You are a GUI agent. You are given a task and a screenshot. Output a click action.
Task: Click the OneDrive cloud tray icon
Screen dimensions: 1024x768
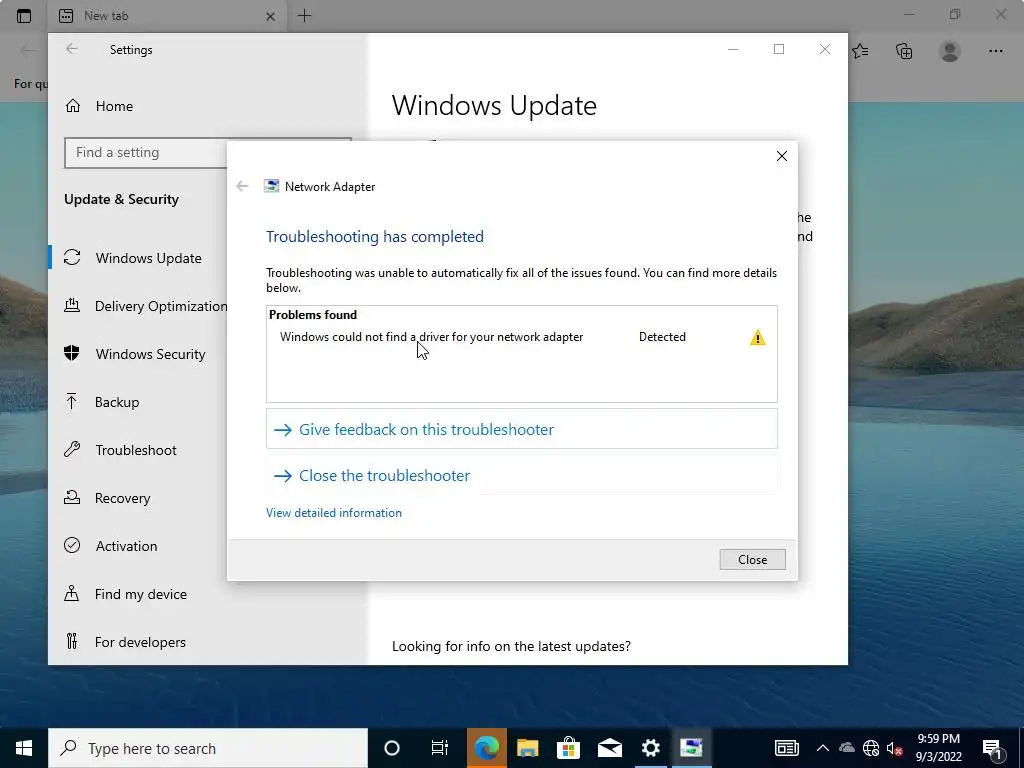846,748
